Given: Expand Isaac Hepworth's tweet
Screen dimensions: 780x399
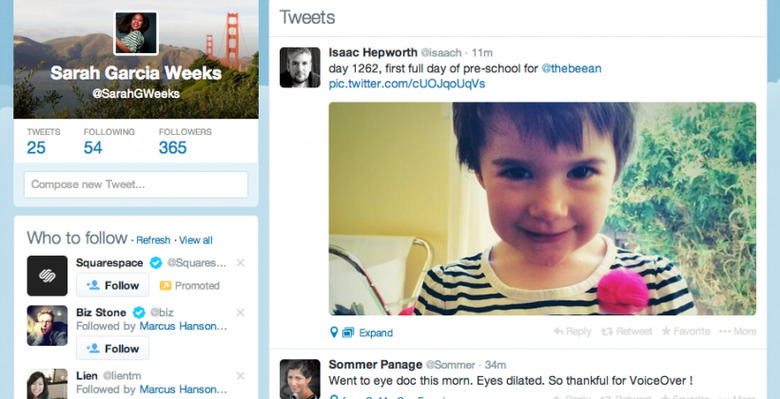Looking at the screenshot, I should point(376,333).
